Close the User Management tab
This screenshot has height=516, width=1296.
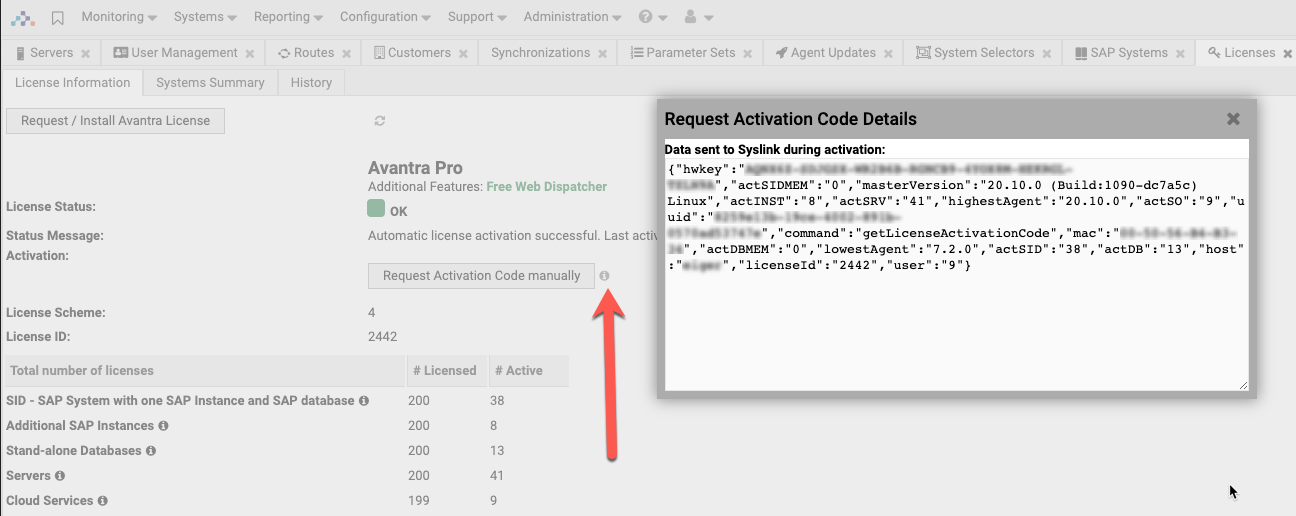(x=250, y=54)
